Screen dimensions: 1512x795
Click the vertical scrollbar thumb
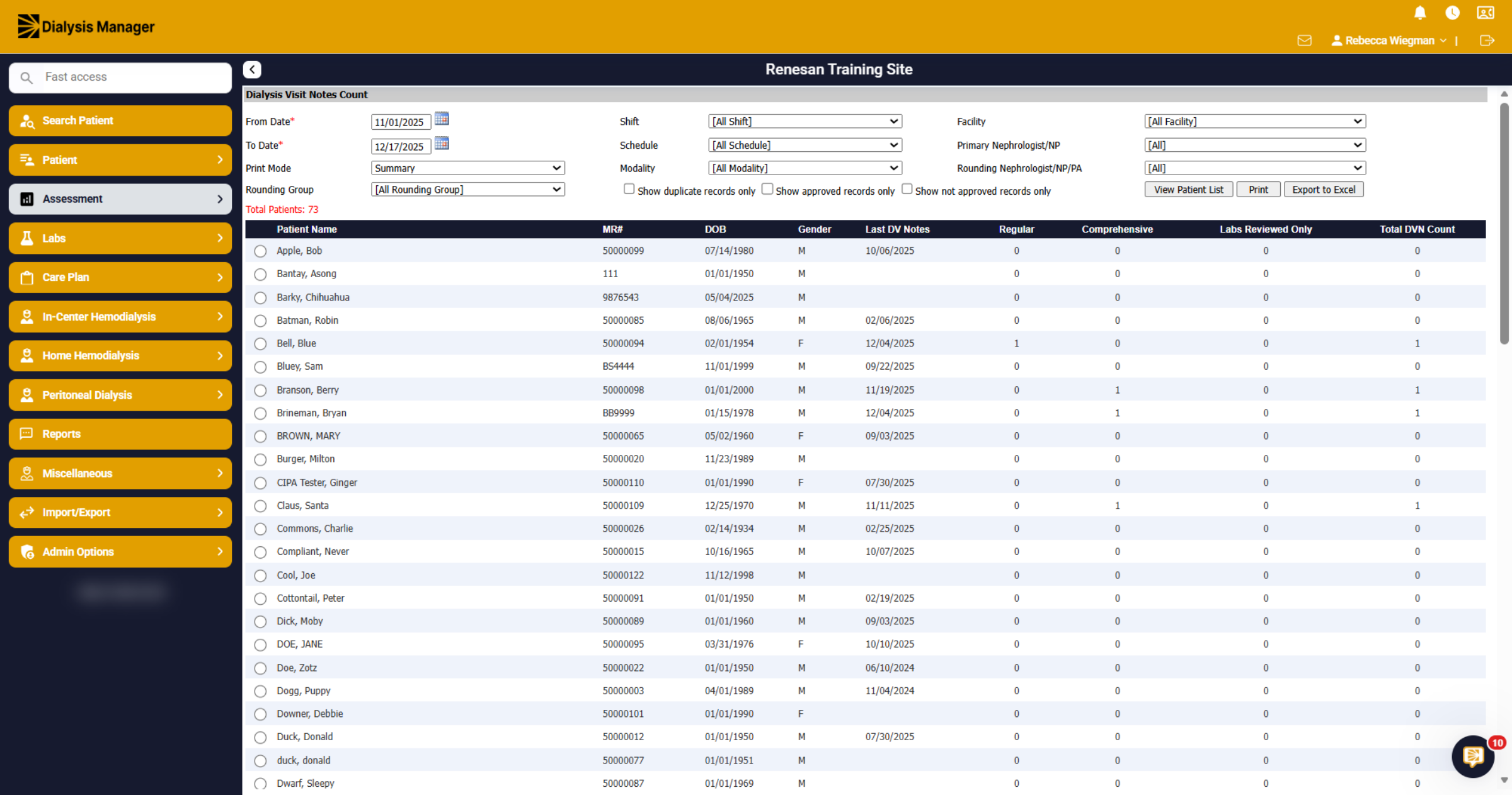coord(1504,224)
